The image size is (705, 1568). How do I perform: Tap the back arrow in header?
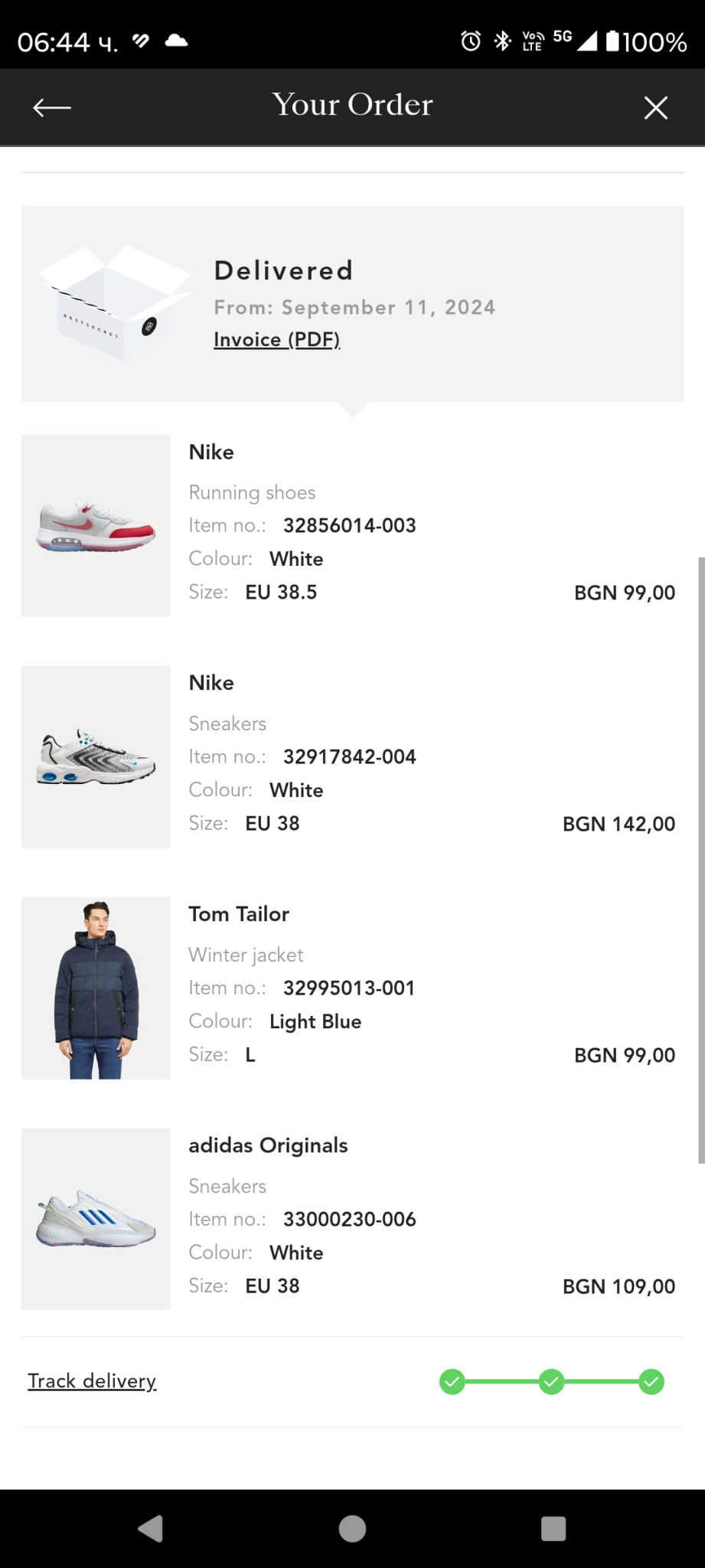click(x=52, y=108)
